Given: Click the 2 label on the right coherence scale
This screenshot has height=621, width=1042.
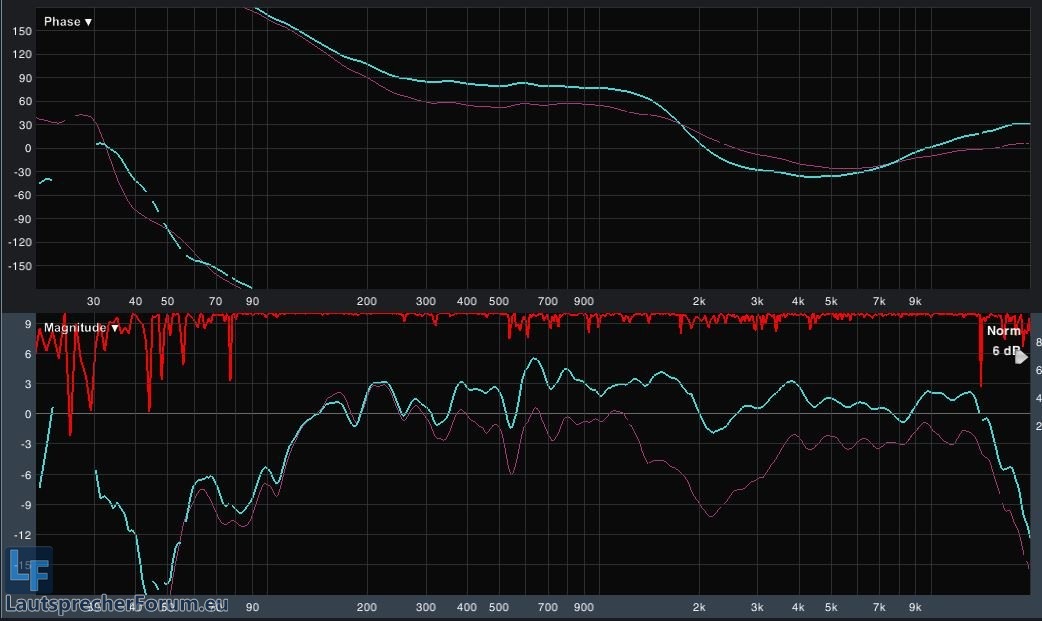Looking at the screenshot, I should [1038, 427].
